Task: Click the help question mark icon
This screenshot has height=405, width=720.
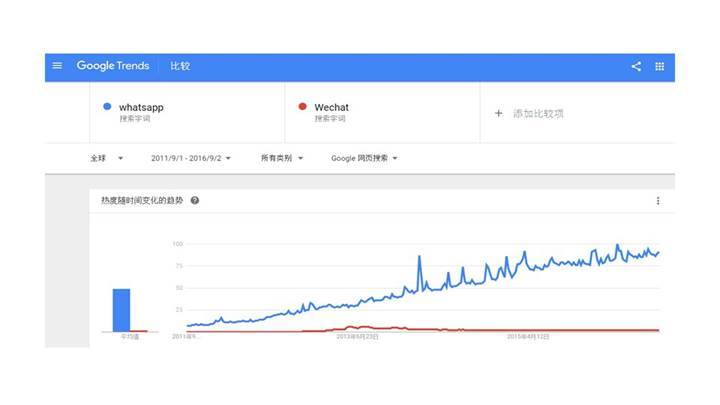Action: [x=195, y=200]
